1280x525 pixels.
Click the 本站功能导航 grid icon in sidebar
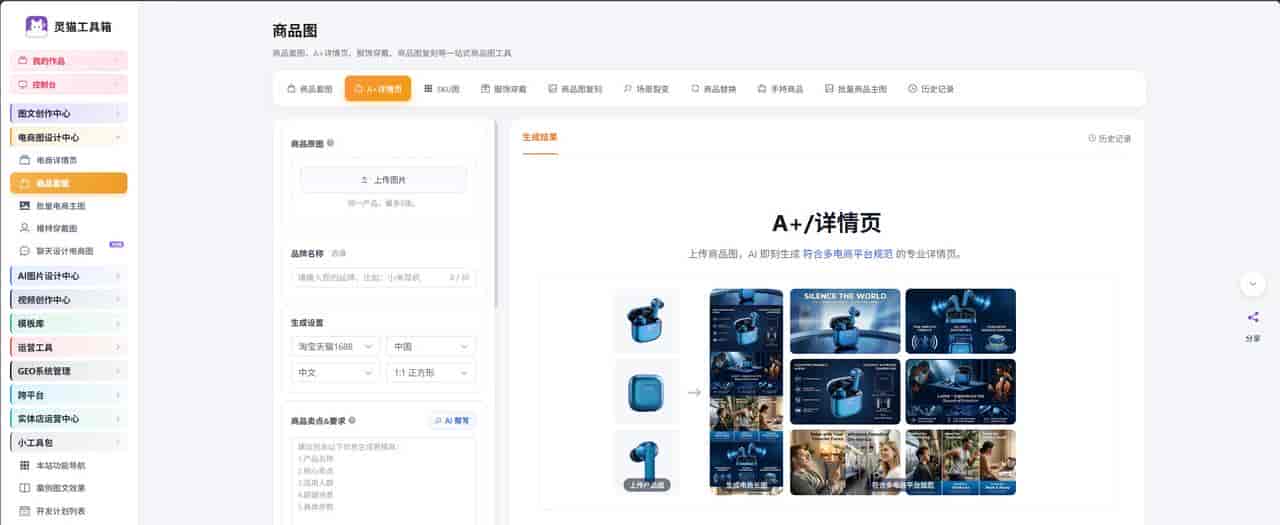click(x=25, y=465)
